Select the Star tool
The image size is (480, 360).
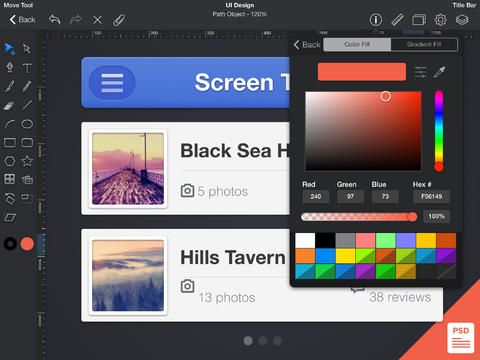point(27,161)
